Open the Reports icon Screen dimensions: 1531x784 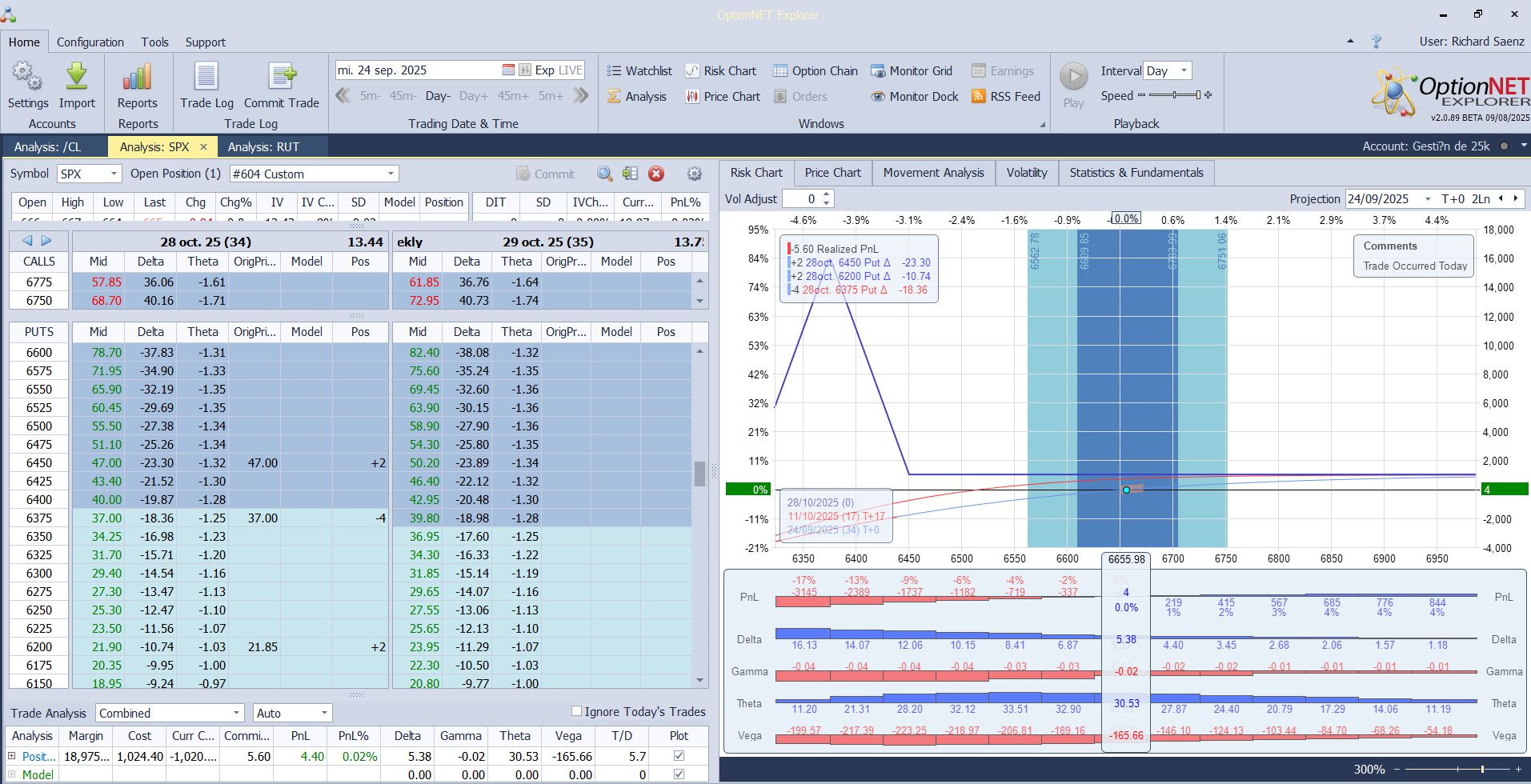point(137,78)
